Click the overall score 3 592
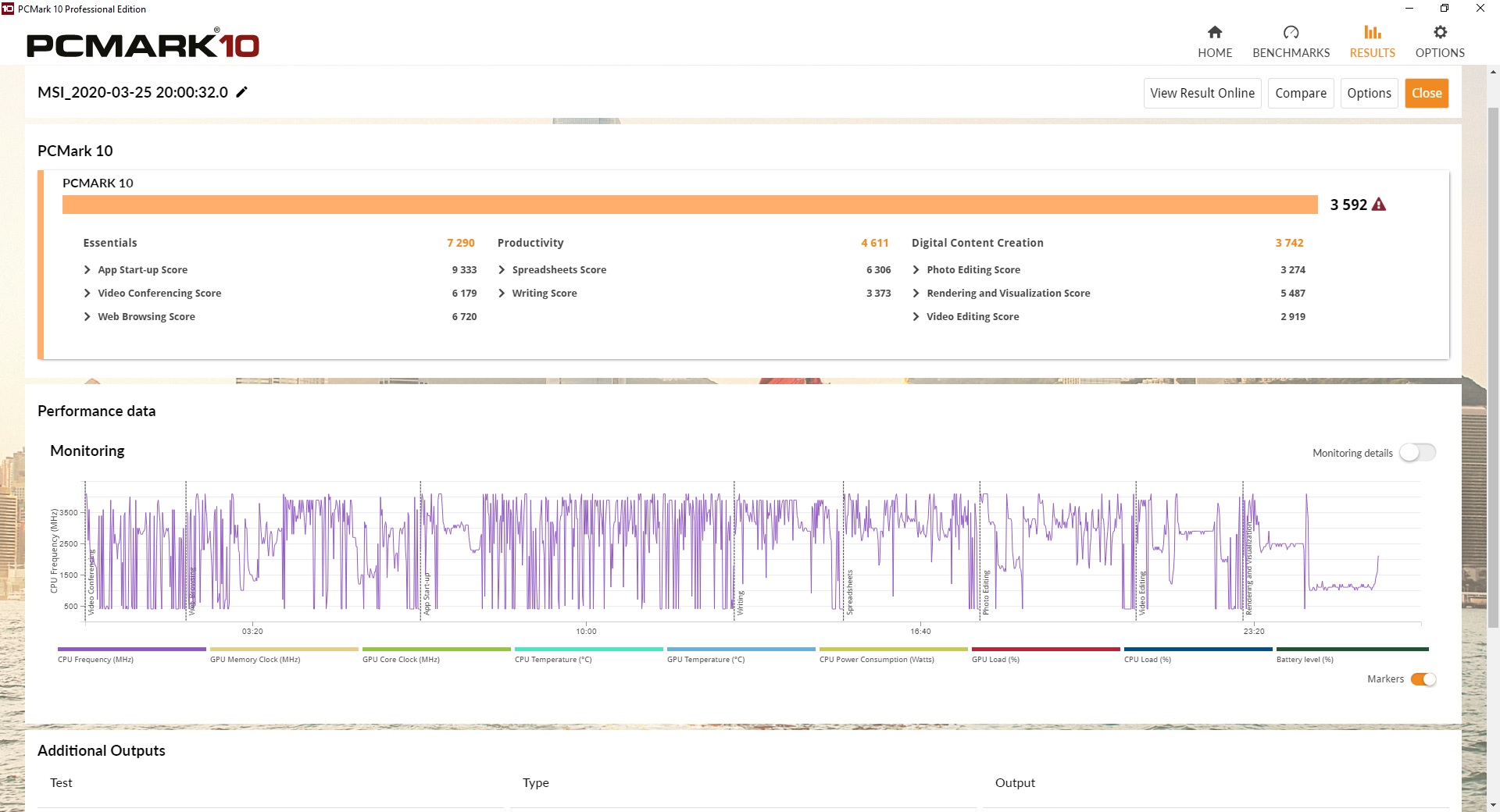Viewport: 1500px width, 812px height. click(1348, 205)
